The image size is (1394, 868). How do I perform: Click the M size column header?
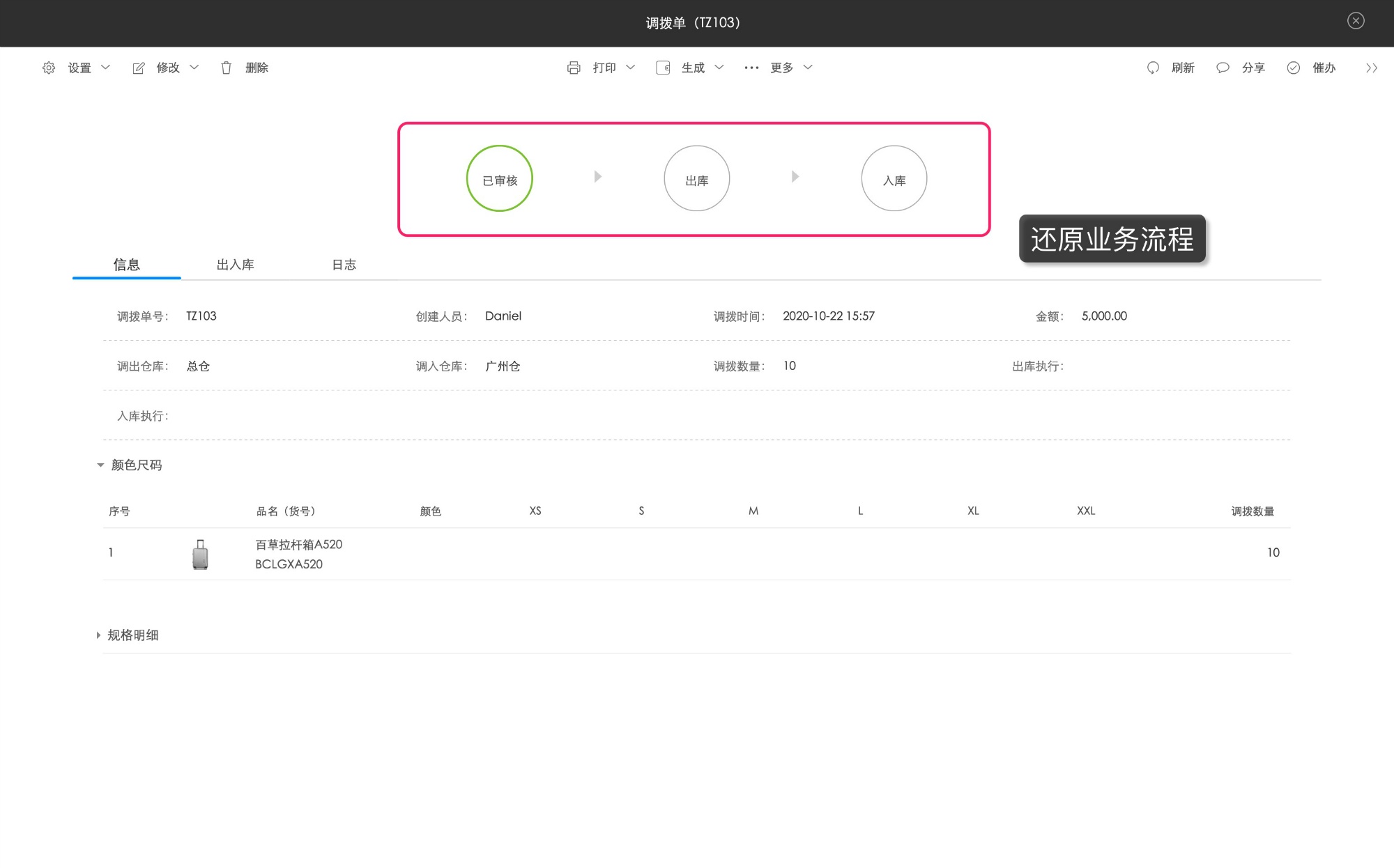pyautogui.click(x=753, y=511)
